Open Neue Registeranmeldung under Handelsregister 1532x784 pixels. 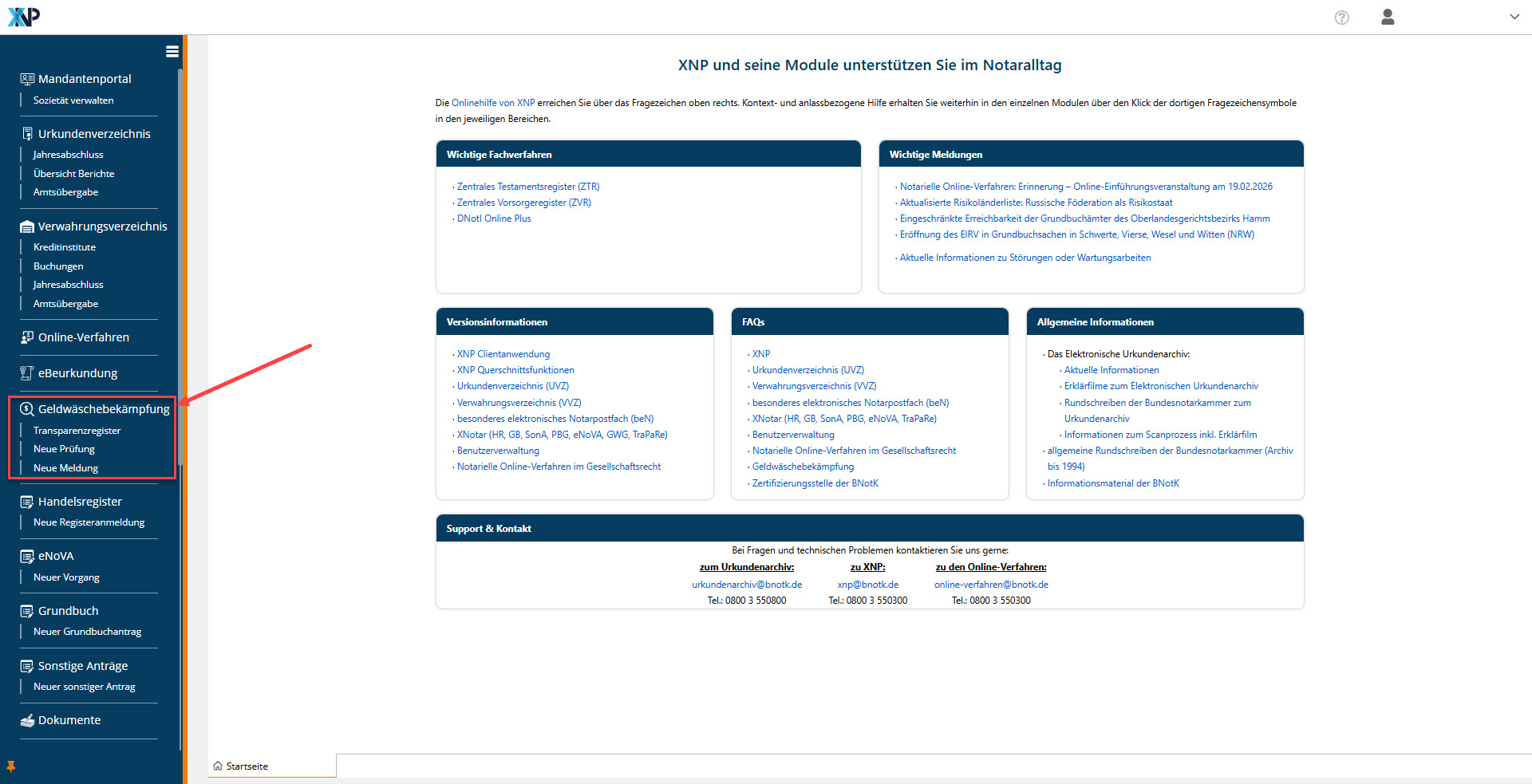pos(89,522)
